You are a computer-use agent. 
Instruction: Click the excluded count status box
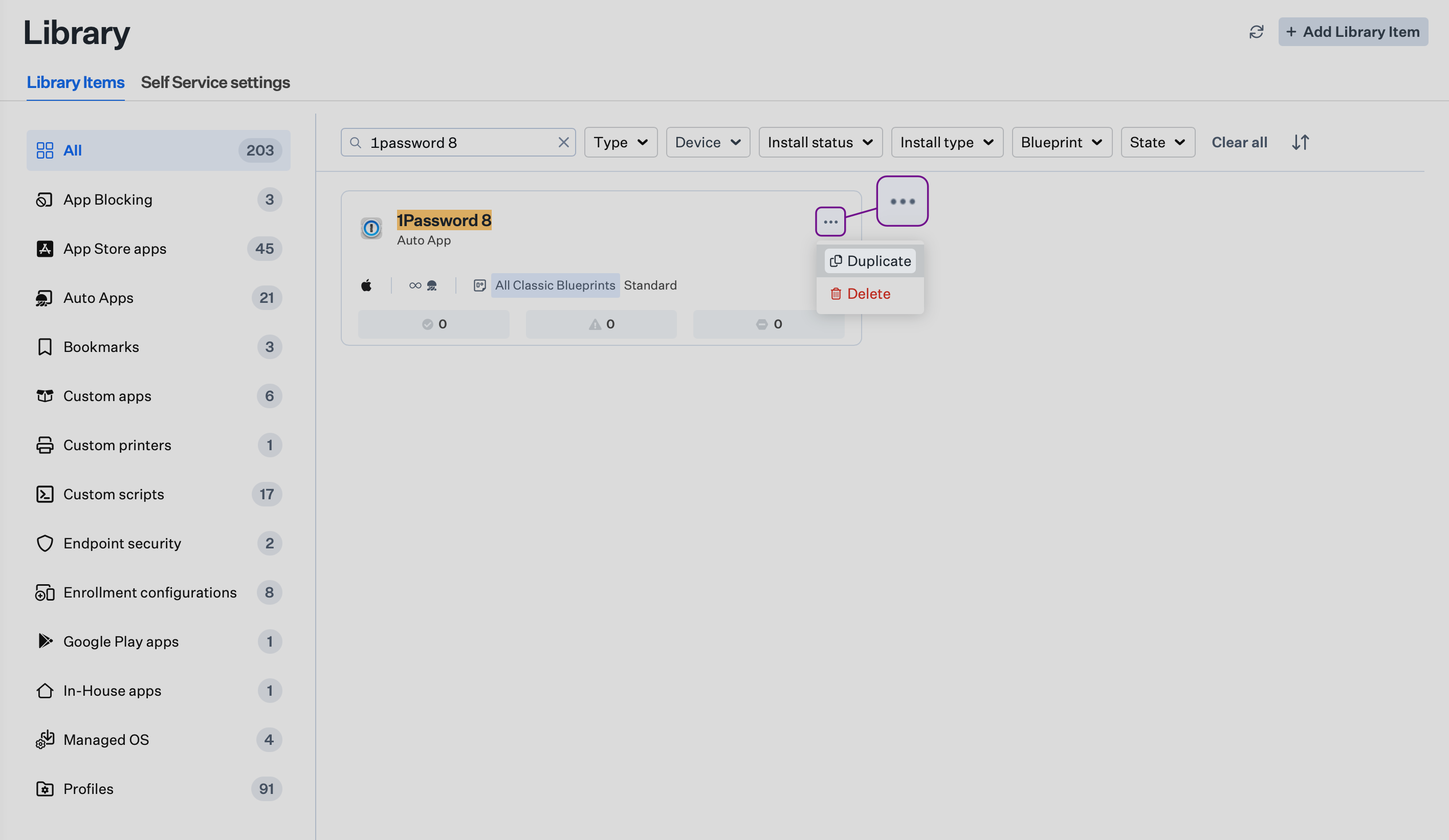768,324
